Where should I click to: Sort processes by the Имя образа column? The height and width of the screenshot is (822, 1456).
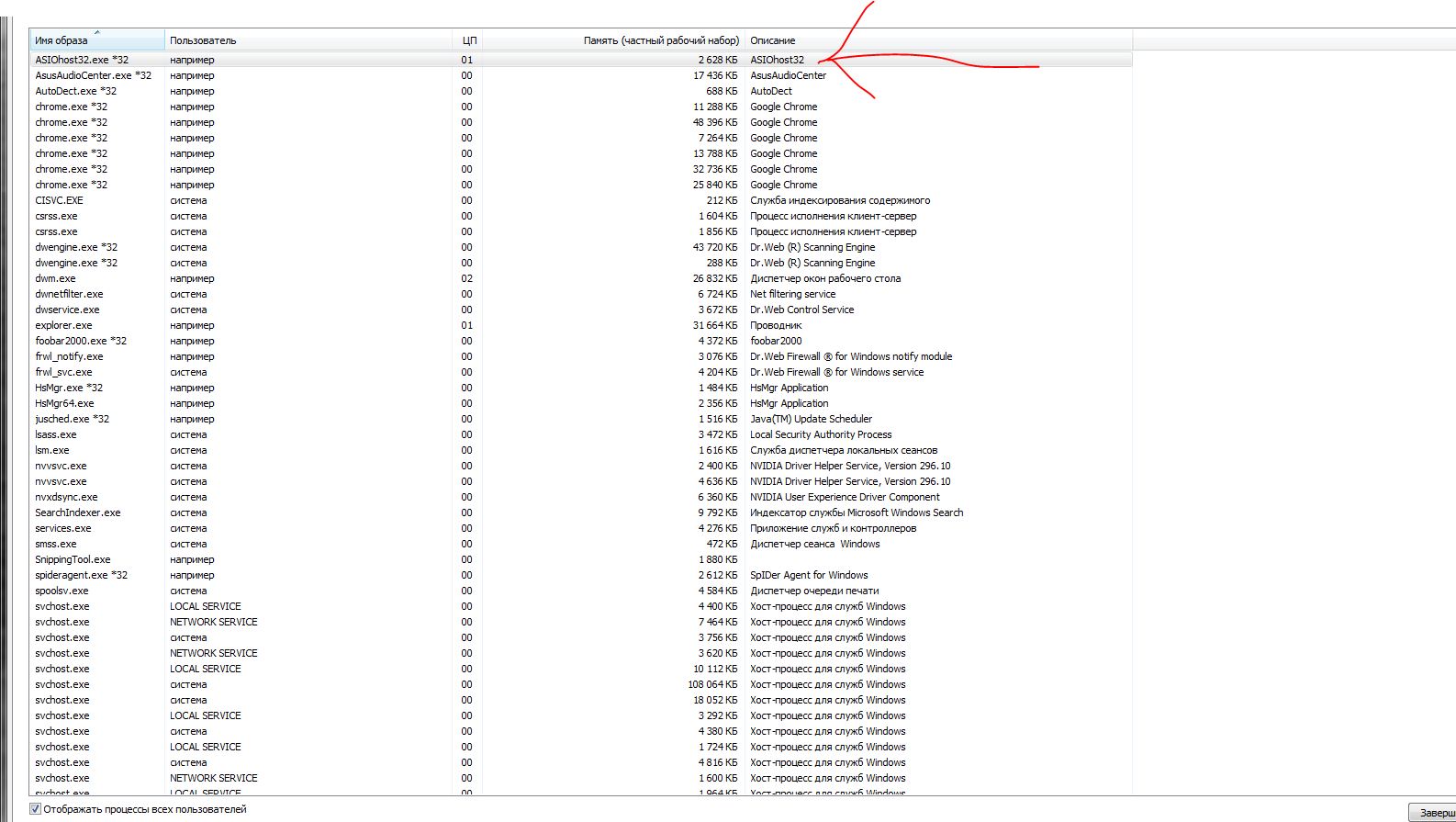point(96,40)
